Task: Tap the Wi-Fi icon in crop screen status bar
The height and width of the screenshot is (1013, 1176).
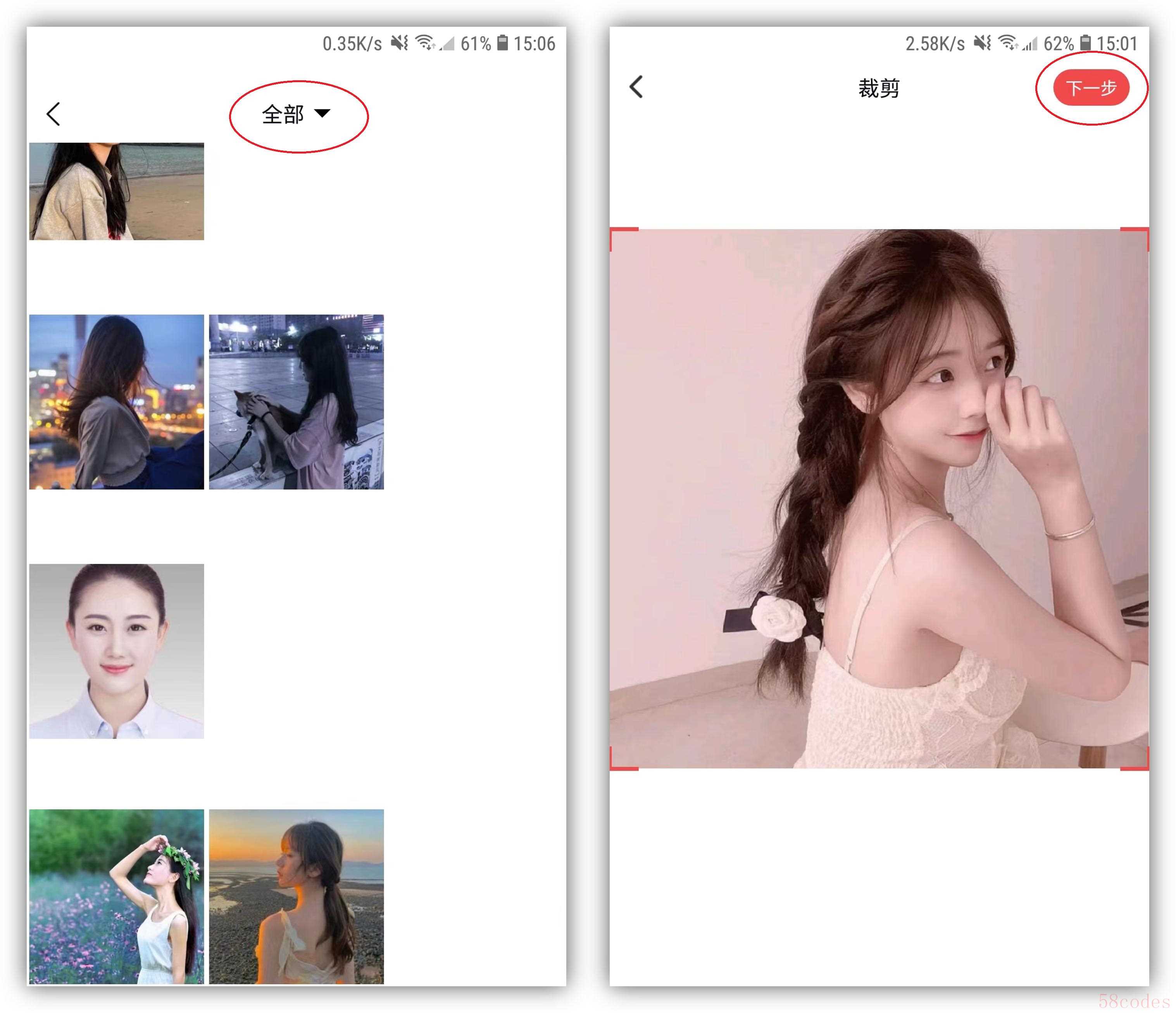Action: (1008, 43)
